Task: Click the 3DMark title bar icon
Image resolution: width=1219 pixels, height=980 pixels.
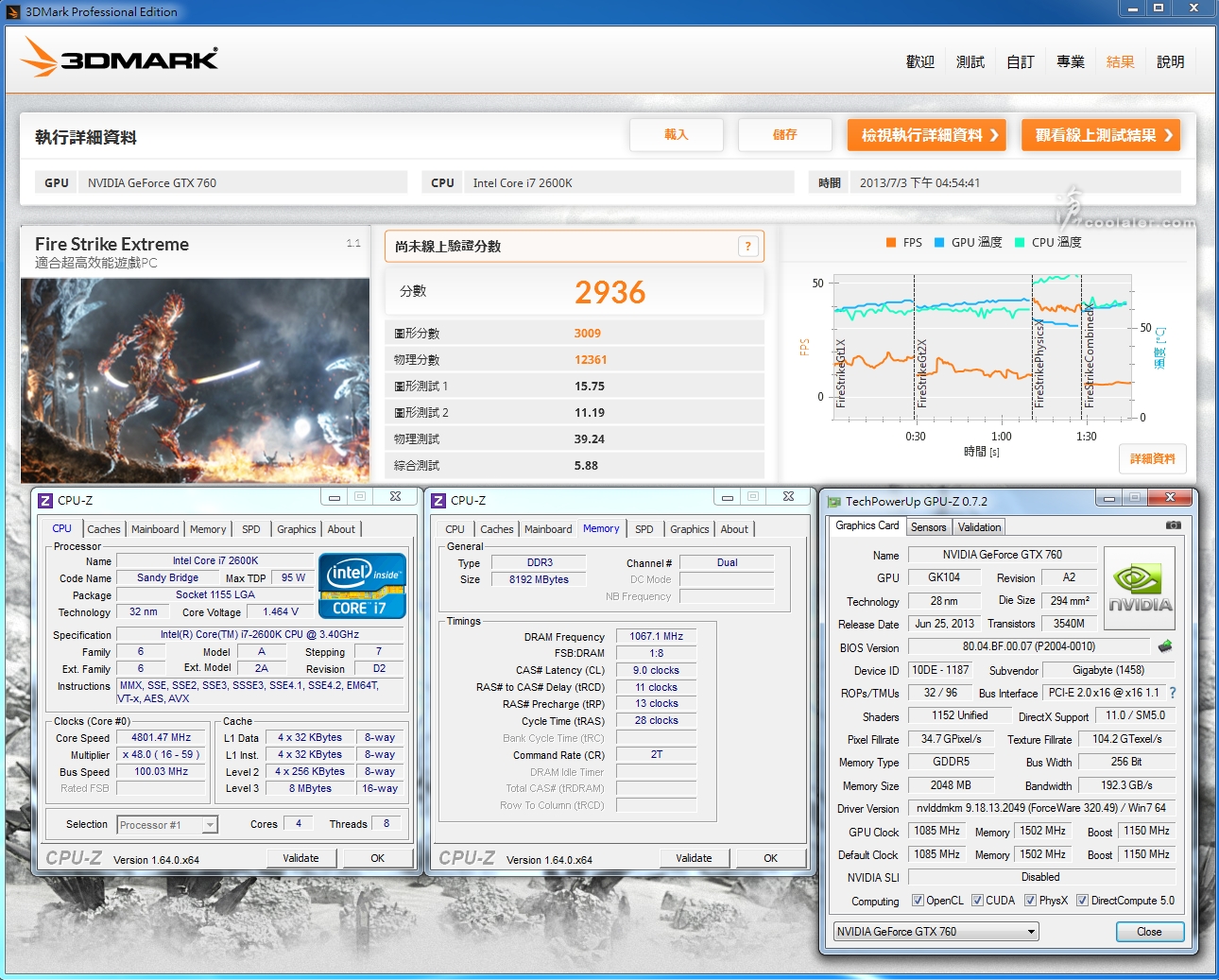Action: 13,11
